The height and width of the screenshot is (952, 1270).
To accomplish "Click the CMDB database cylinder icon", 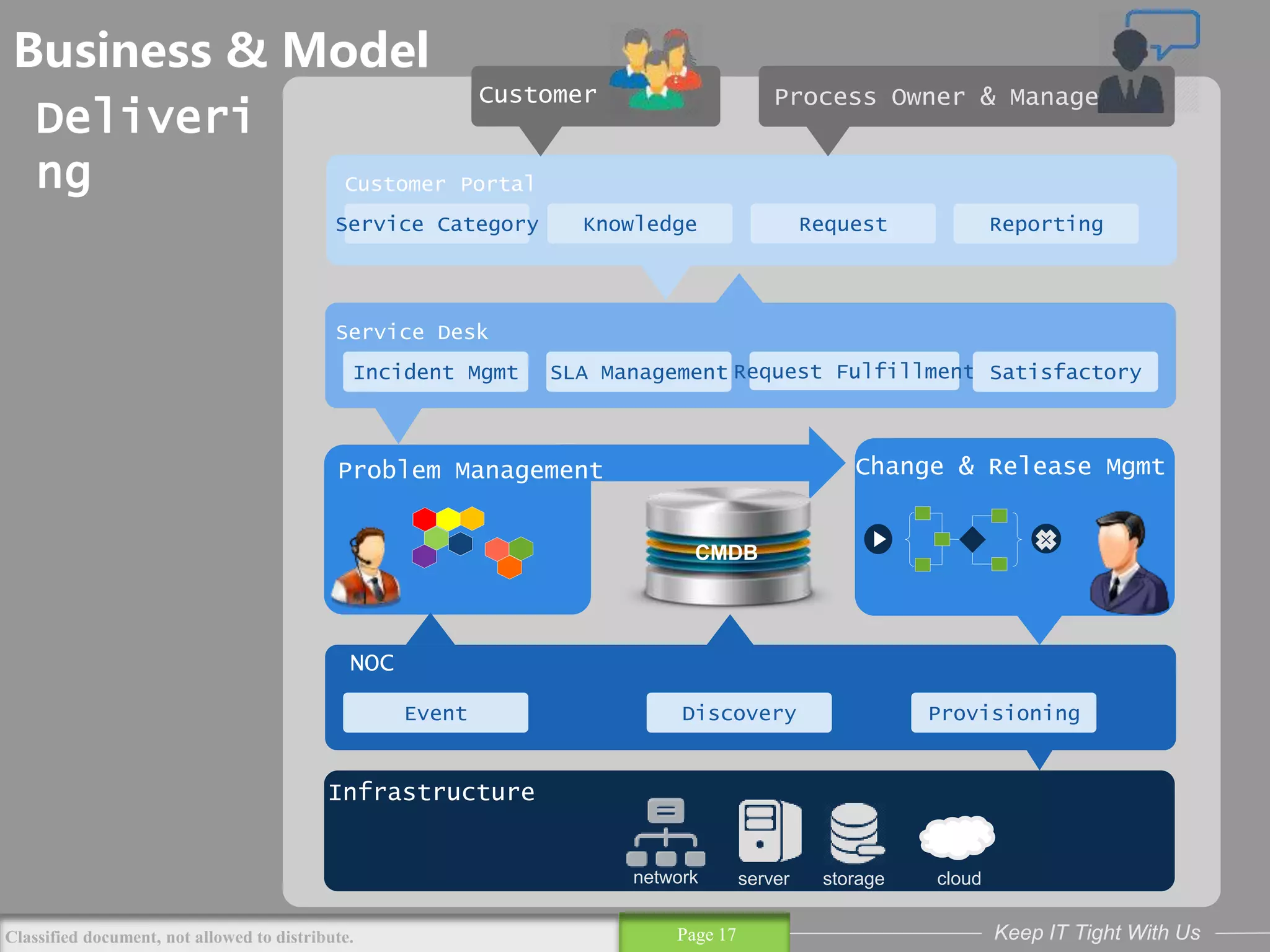I will (x=727, y=547).
